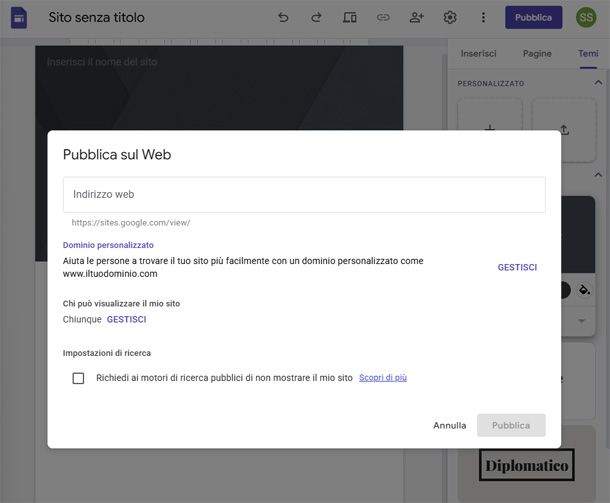The width and height of the screenshot is (610, 503).
Task: Collapse the second themes section chevron
Action: click(x=598, y=175)
